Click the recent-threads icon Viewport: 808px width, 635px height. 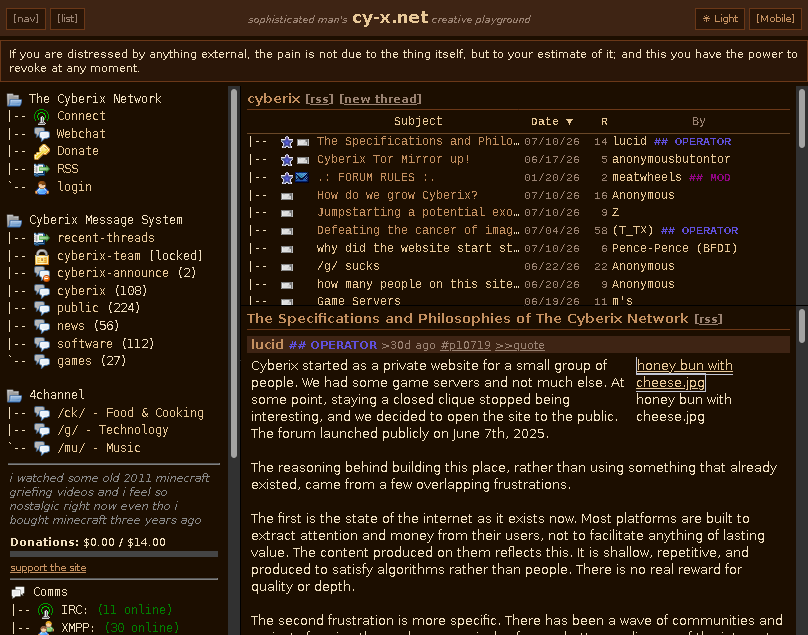point(42,238)
